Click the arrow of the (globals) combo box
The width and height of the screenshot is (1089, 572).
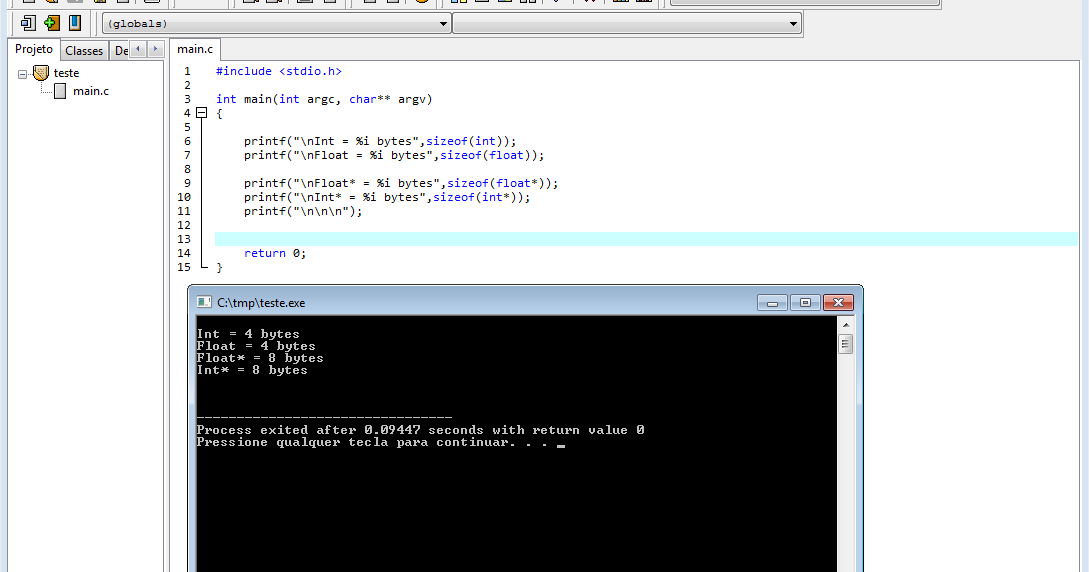pyautogui.click(x=443, y=24)
